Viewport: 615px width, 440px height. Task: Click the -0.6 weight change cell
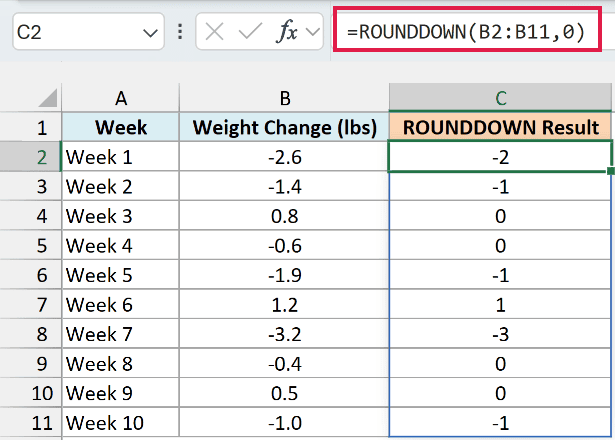pos(284,245)
